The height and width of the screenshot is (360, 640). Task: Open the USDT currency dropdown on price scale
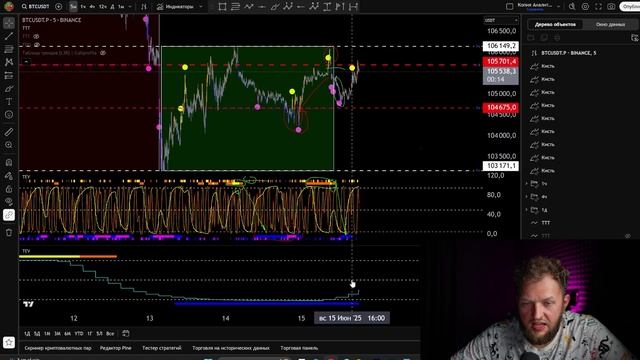(501, 20)
